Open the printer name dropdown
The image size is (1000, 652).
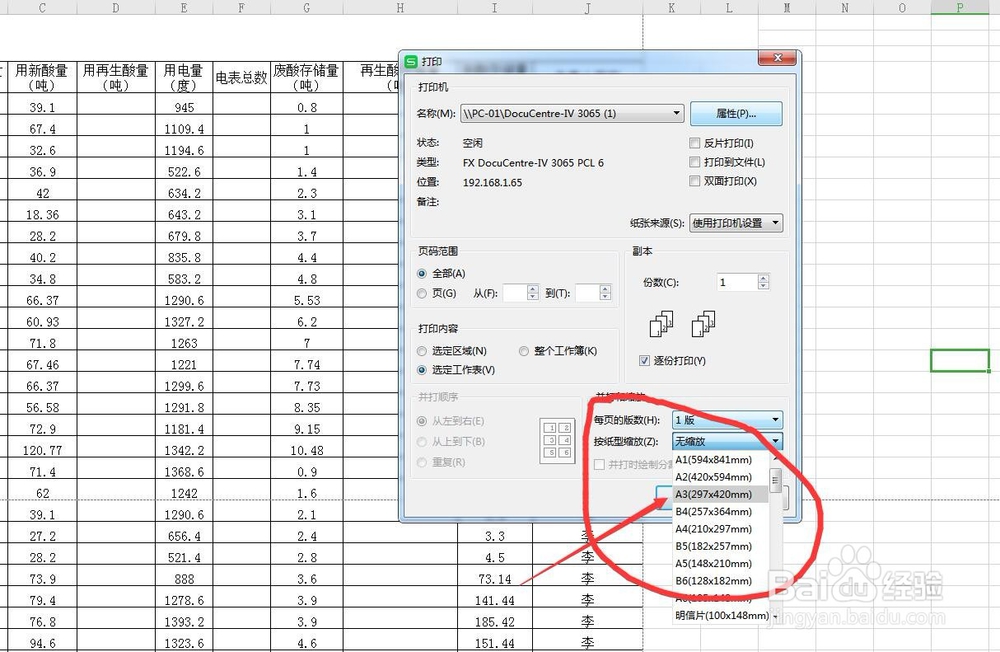point(675,113)
